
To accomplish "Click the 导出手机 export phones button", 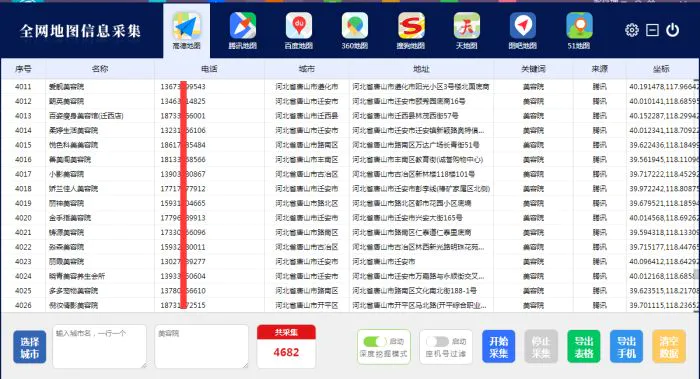I will pos(626,347).
